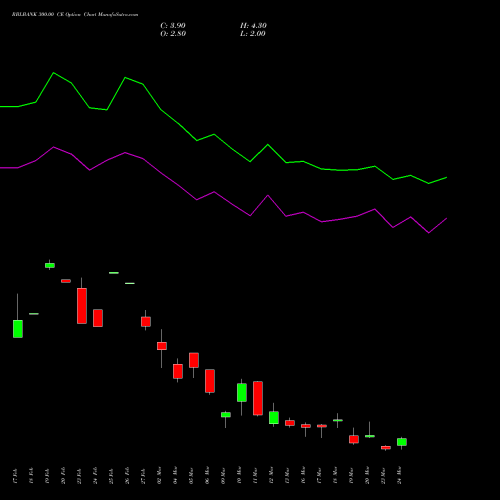The height and width of the screenshot is (500, 500).
Task: Select the red candlestick above 06 Mar
Action: tap(210, 381)
